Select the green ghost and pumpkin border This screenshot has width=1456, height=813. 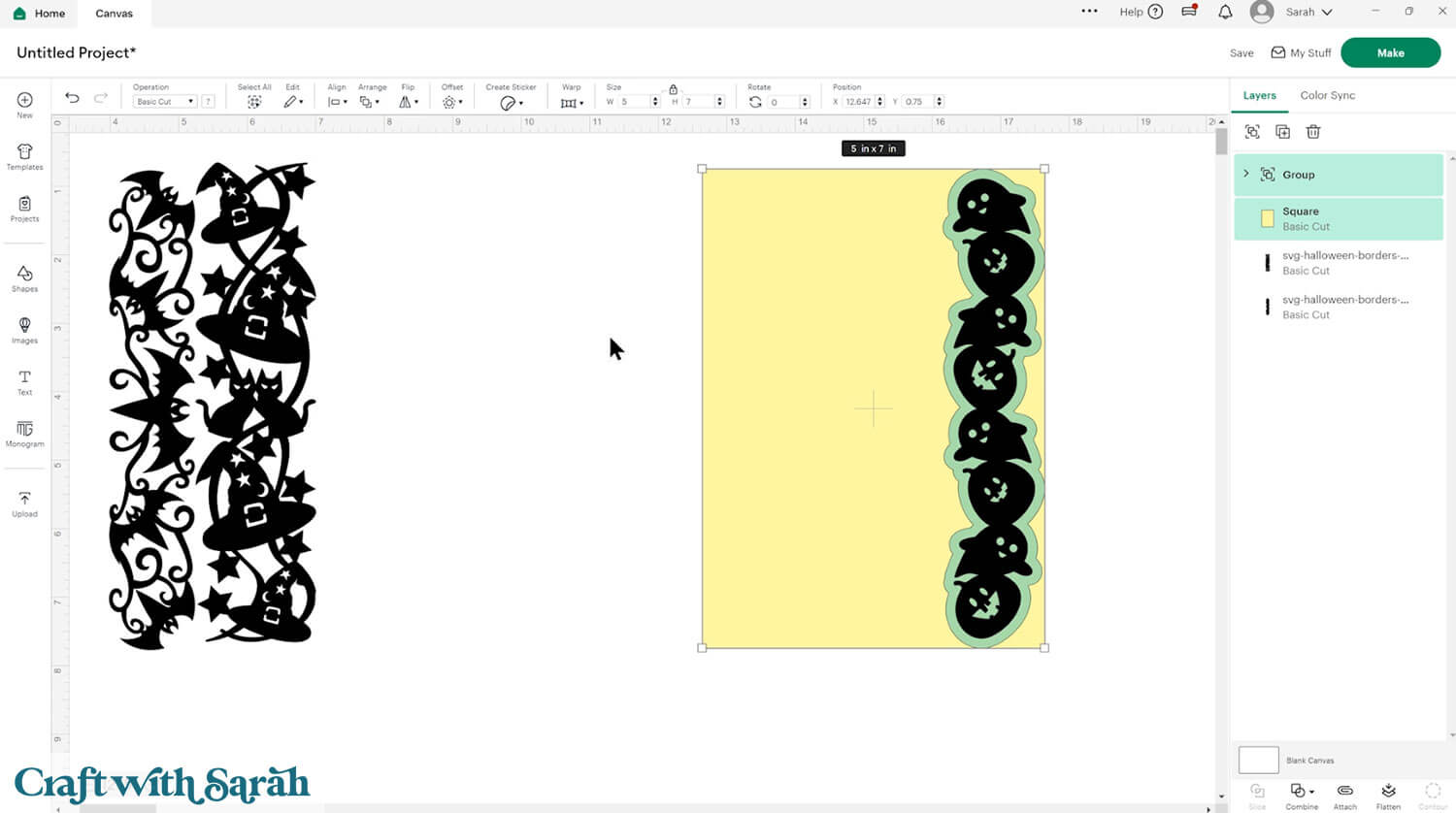[993, 407]
